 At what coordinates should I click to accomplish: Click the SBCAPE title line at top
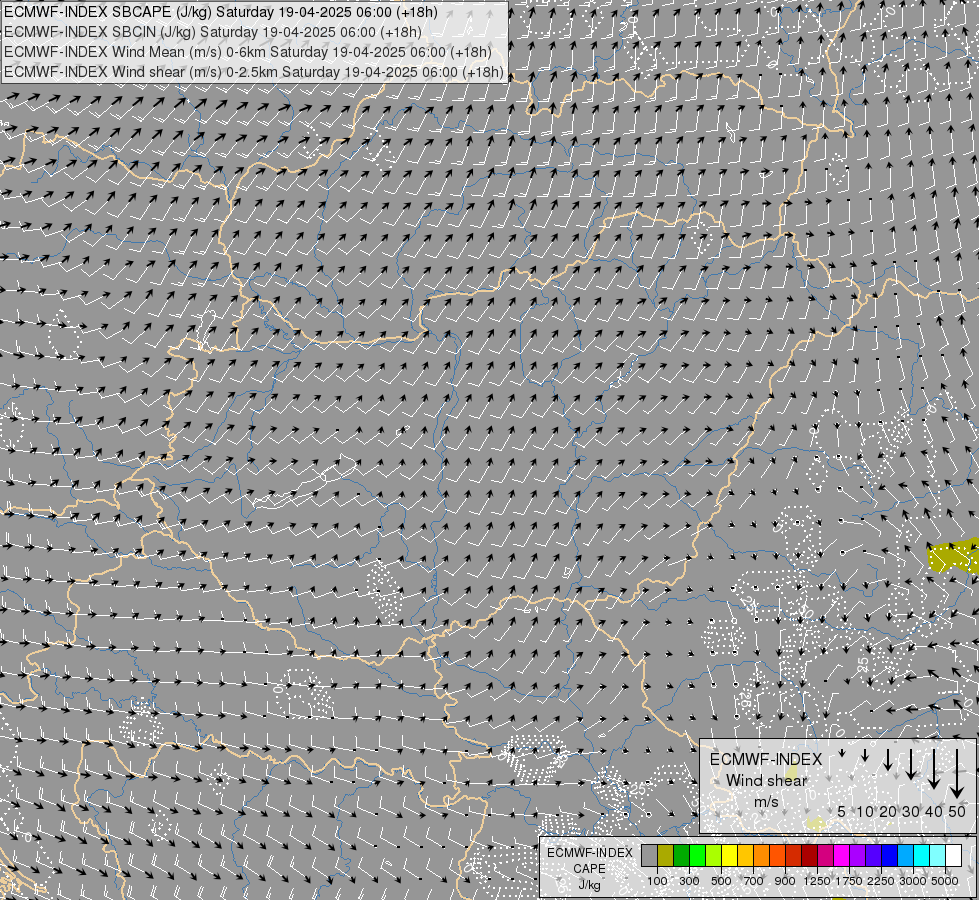(x=220, y=12)
